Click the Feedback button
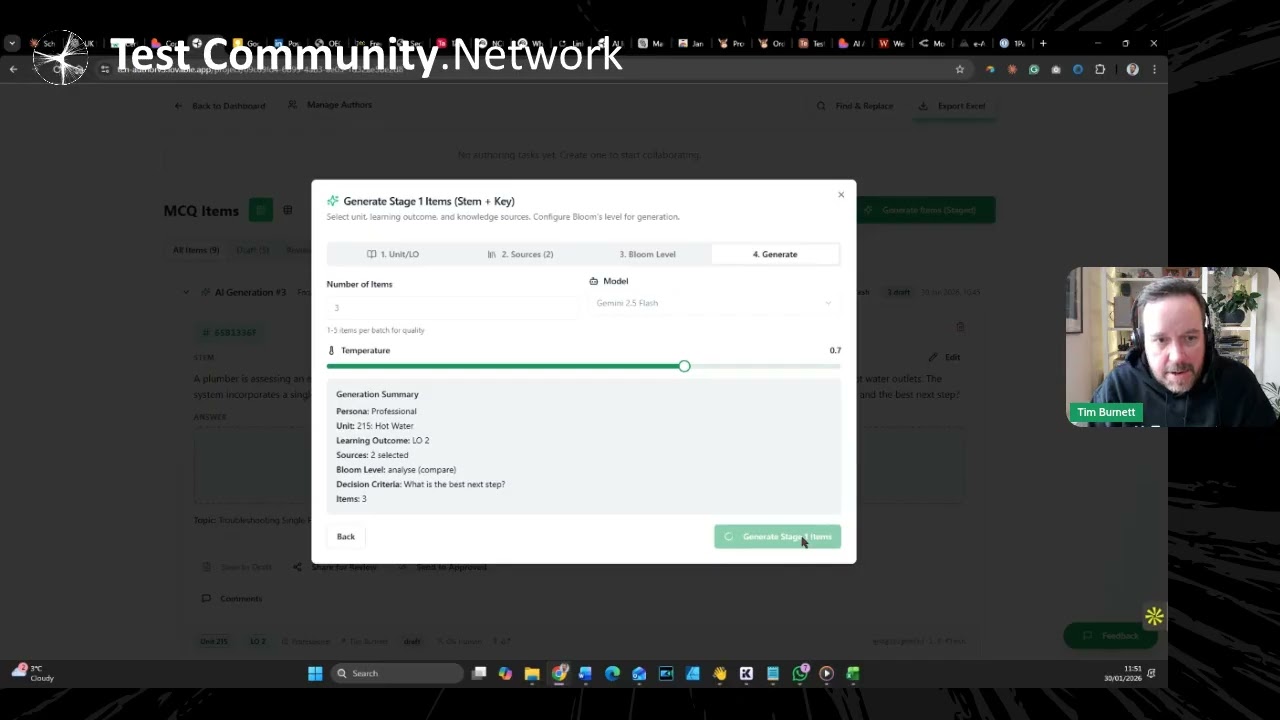 (1111, 636)
